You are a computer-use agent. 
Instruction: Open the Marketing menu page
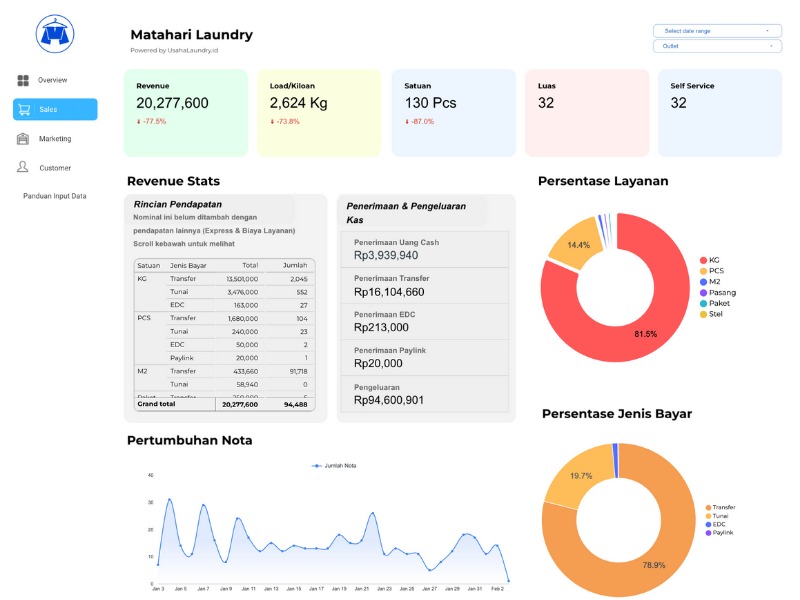55,139
